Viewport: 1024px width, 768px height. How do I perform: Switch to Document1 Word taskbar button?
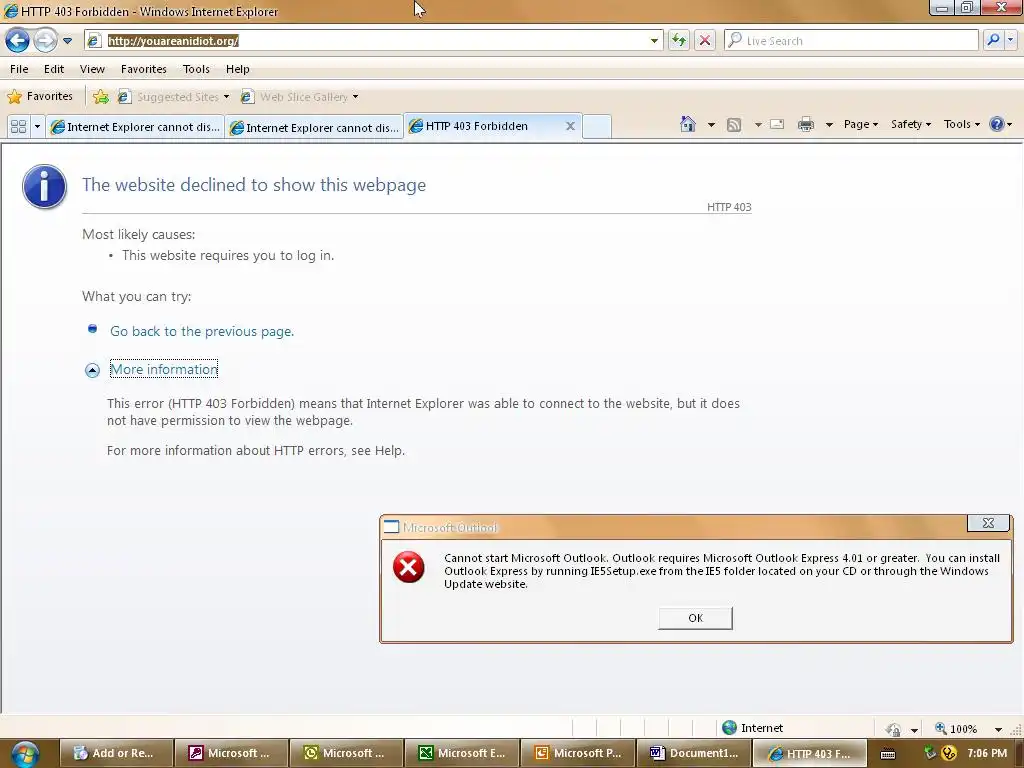[x=693, y=753]
